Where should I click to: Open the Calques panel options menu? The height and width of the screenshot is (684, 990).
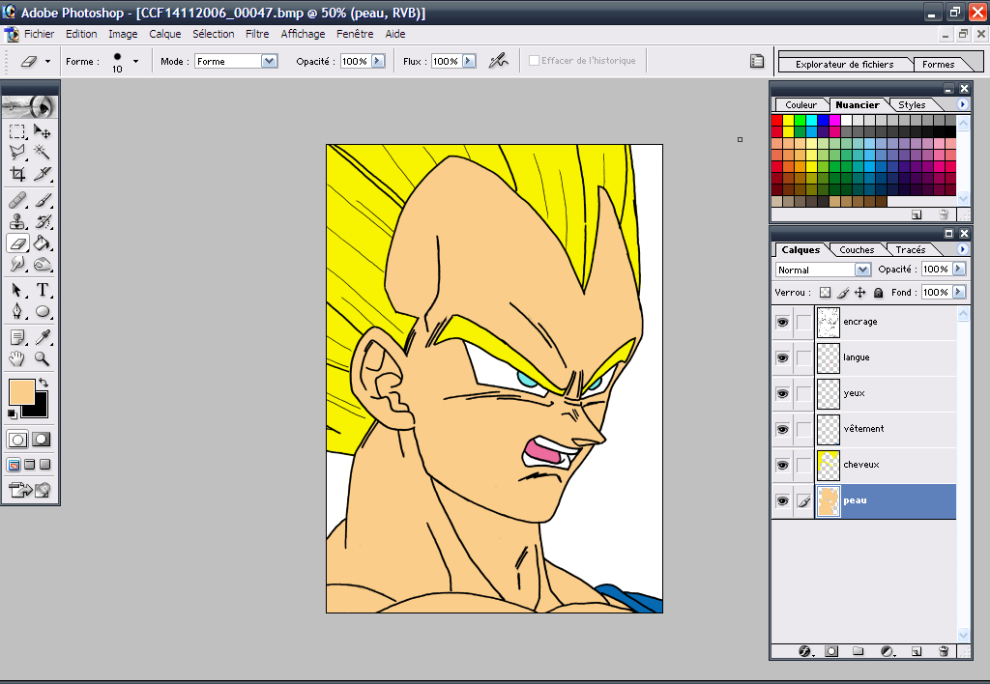tap(962, 249)
